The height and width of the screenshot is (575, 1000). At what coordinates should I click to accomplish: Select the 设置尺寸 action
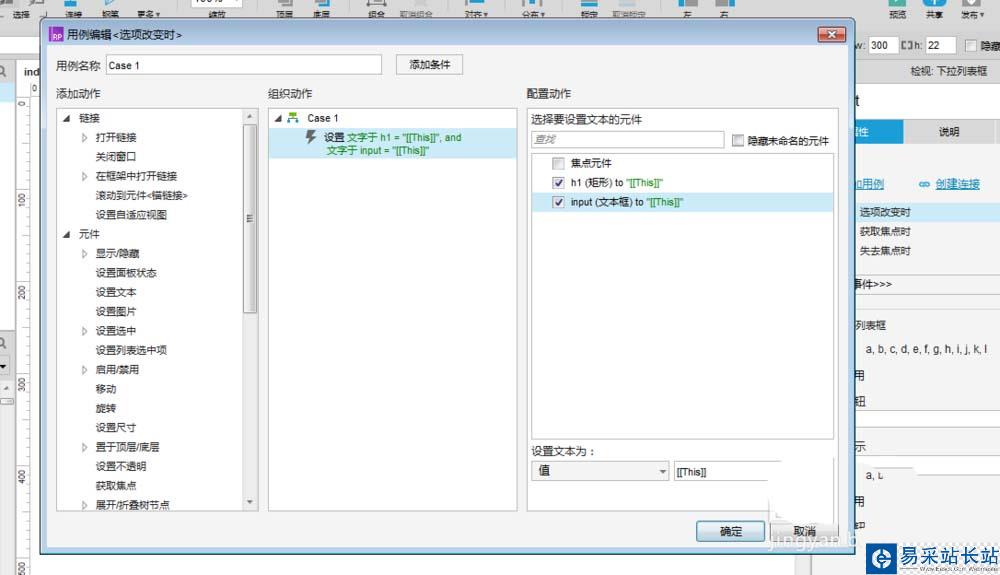(115, 428)
